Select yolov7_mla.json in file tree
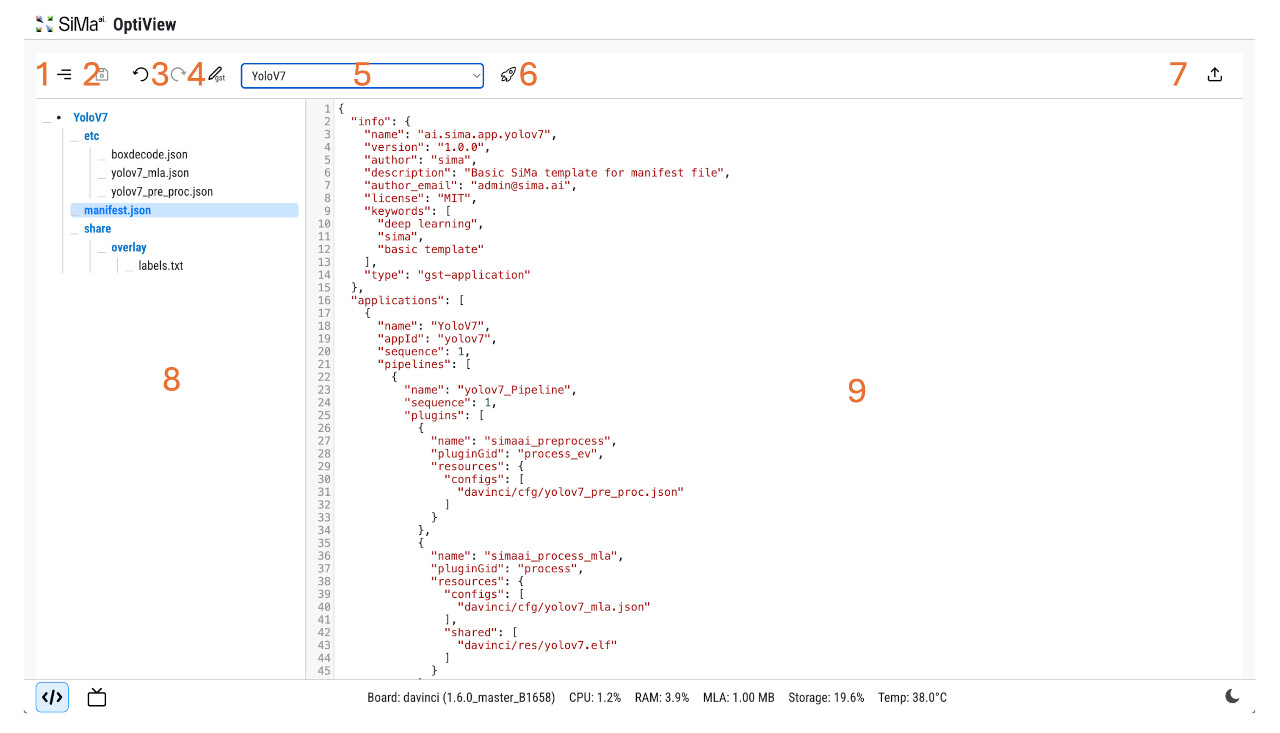The width and height of the screenshot is (1280, 733). click(150, 173)
